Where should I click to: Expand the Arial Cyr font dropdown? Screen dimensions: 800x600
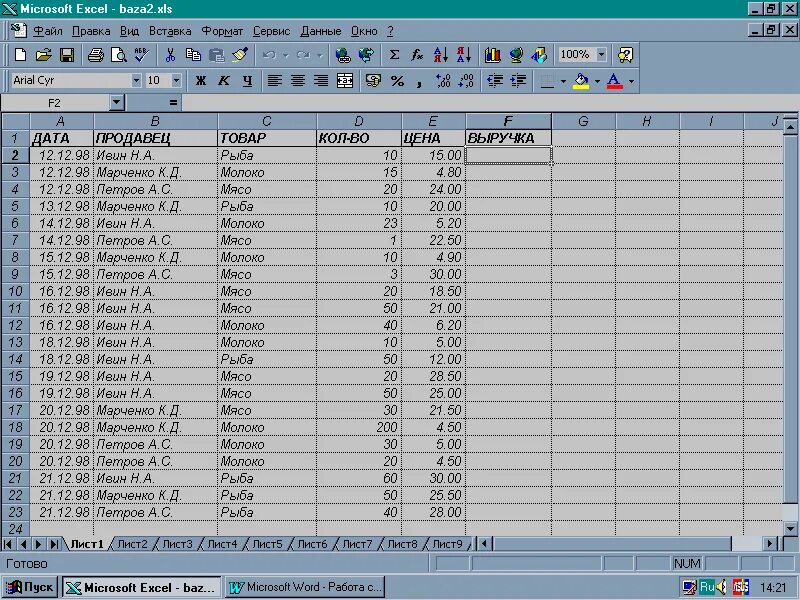[x=136, y=81]
